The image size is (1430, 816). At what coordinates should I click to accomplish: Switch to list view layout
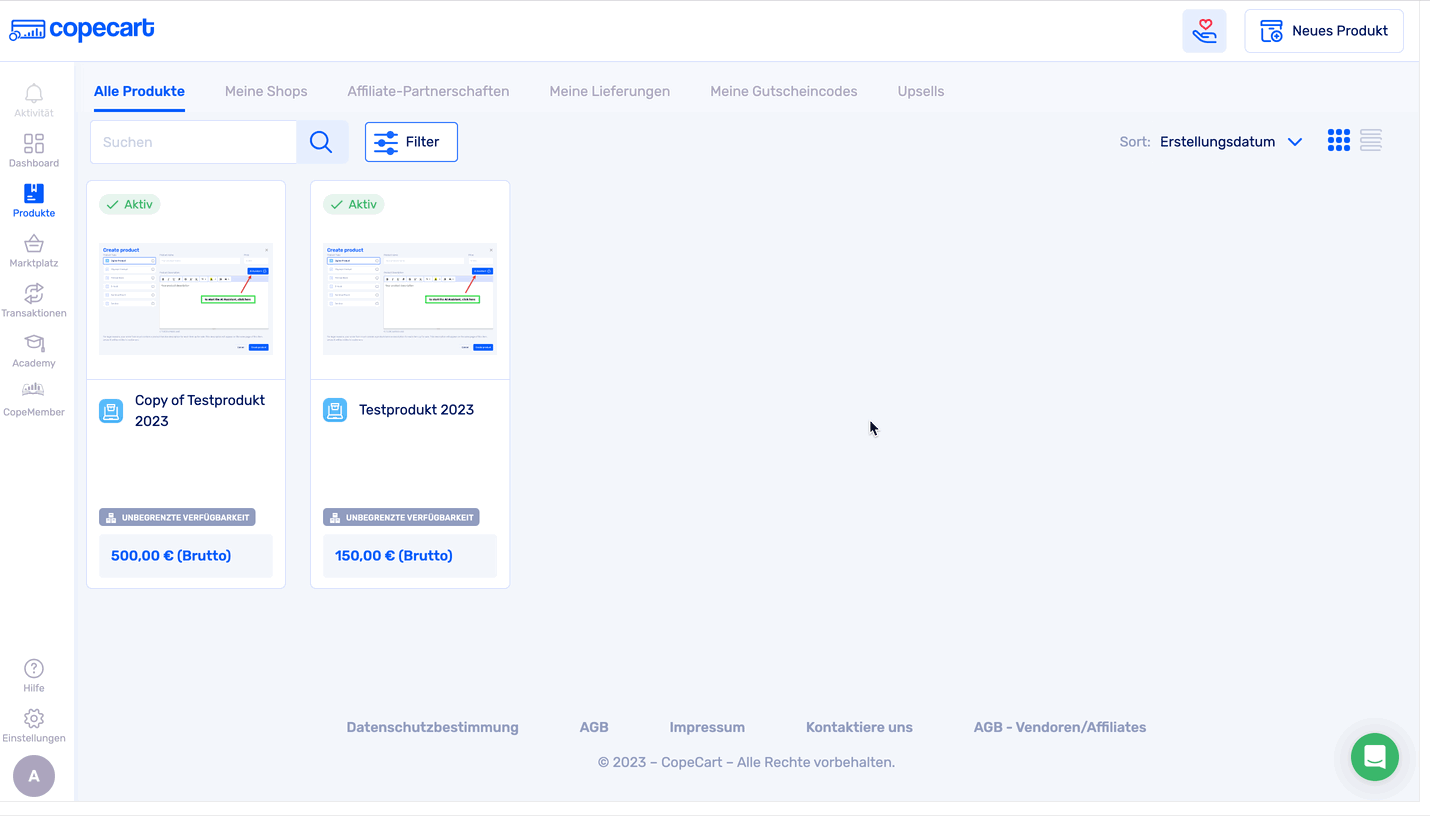[1371, 141]
